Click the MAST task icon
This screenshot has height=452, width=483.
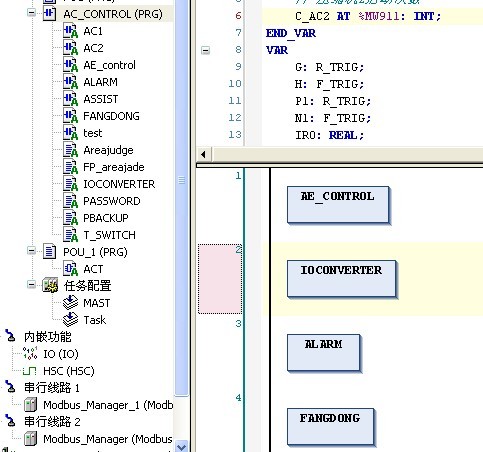(x=70, y=303)
